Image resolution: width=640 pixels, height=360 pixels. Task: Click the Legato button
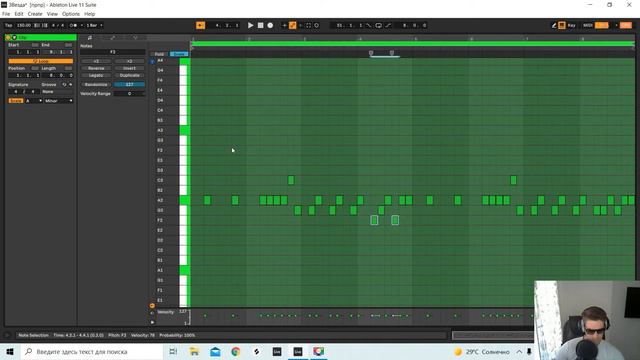pos(96,76)
